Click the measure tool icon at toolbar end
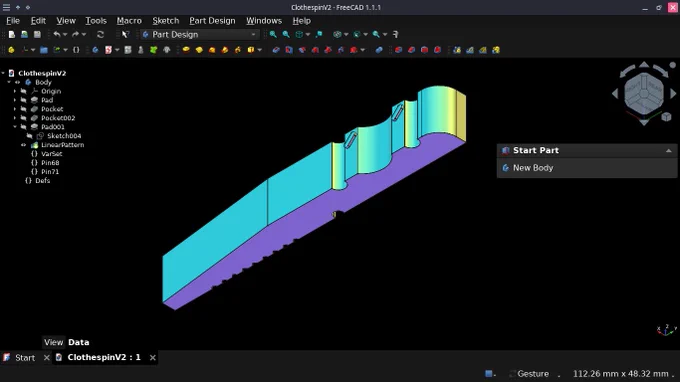The width and height of the screenshot is (680, 382). tap(395, 34)
